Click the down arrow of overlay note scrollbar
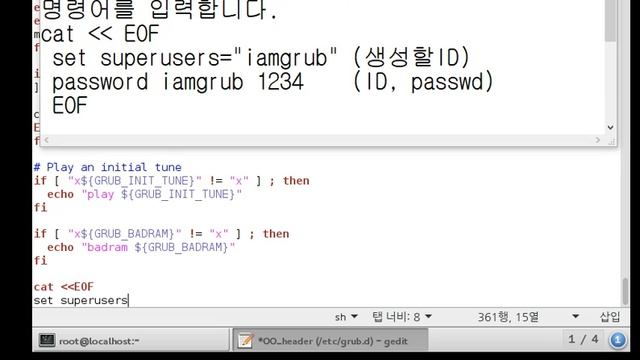Screen dimensions: 640x360 coord(610,127)
